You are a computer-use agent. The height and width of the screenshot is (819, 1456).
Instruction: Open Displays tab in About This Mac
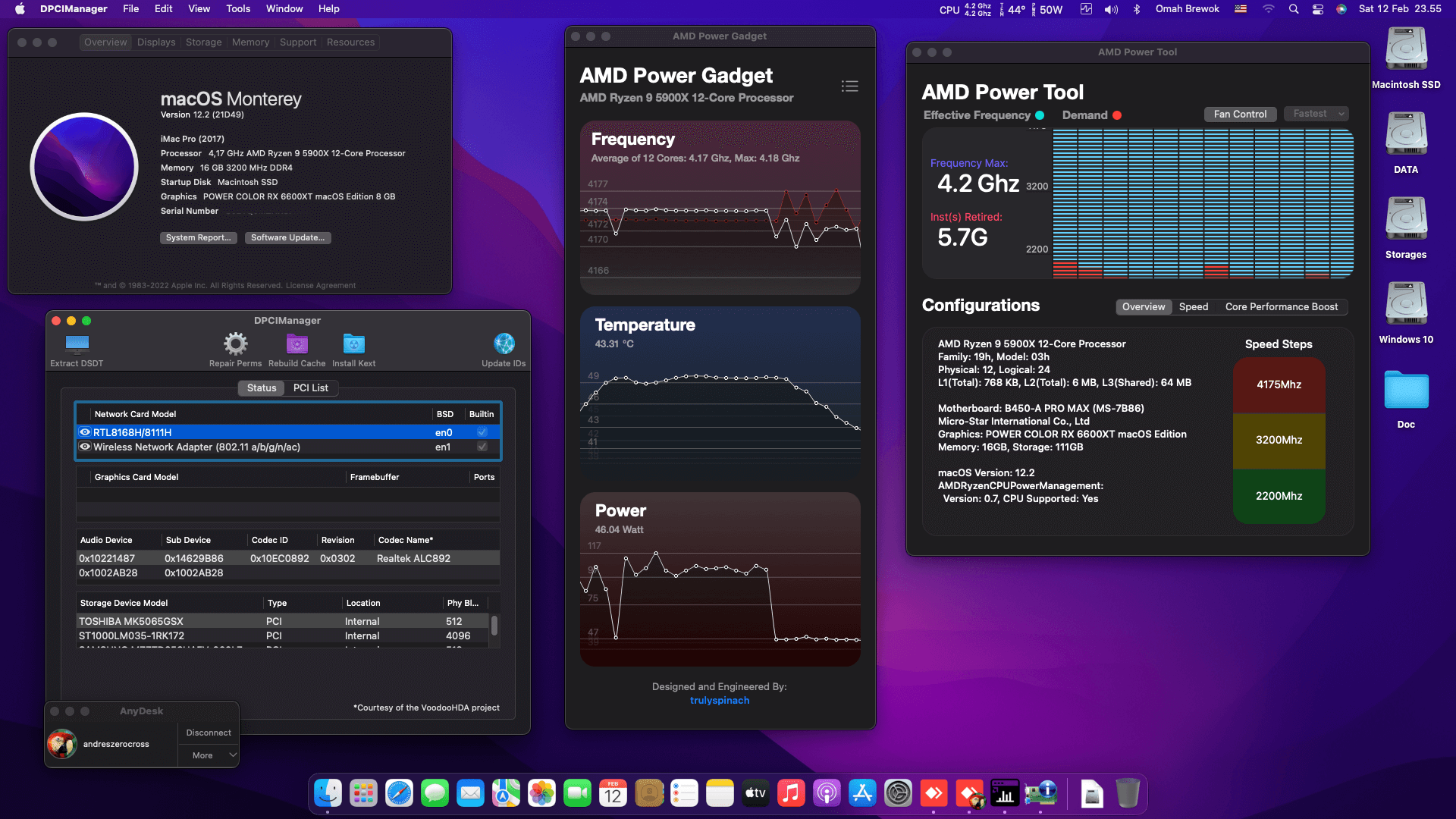[x=156, y=42]
